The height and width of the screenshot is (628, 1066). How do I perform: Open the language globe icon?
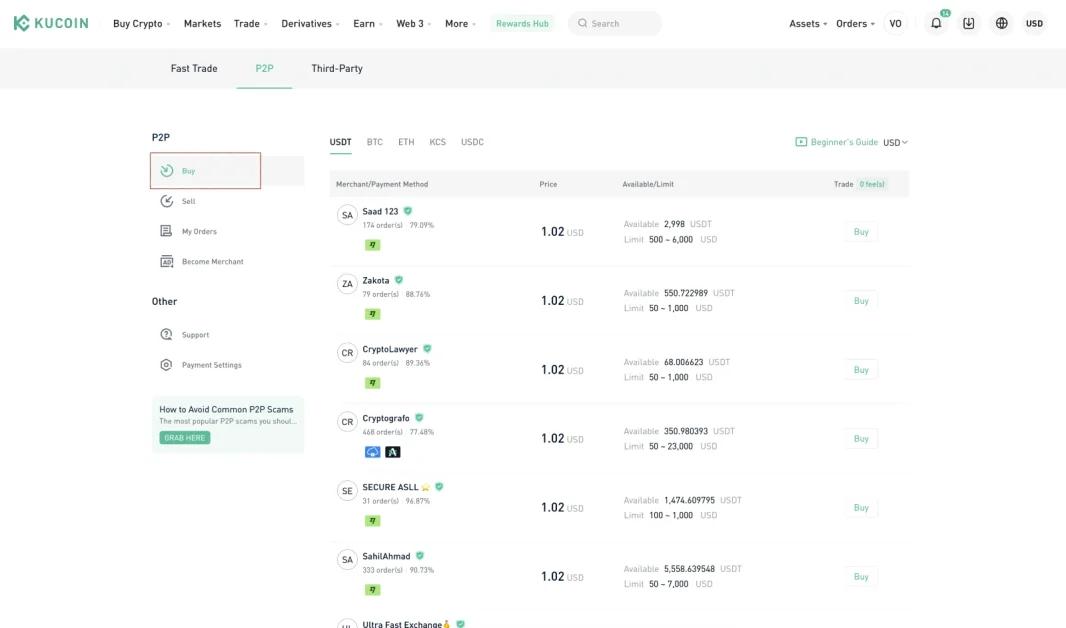pyautogui.click(x=1001, y=23)
